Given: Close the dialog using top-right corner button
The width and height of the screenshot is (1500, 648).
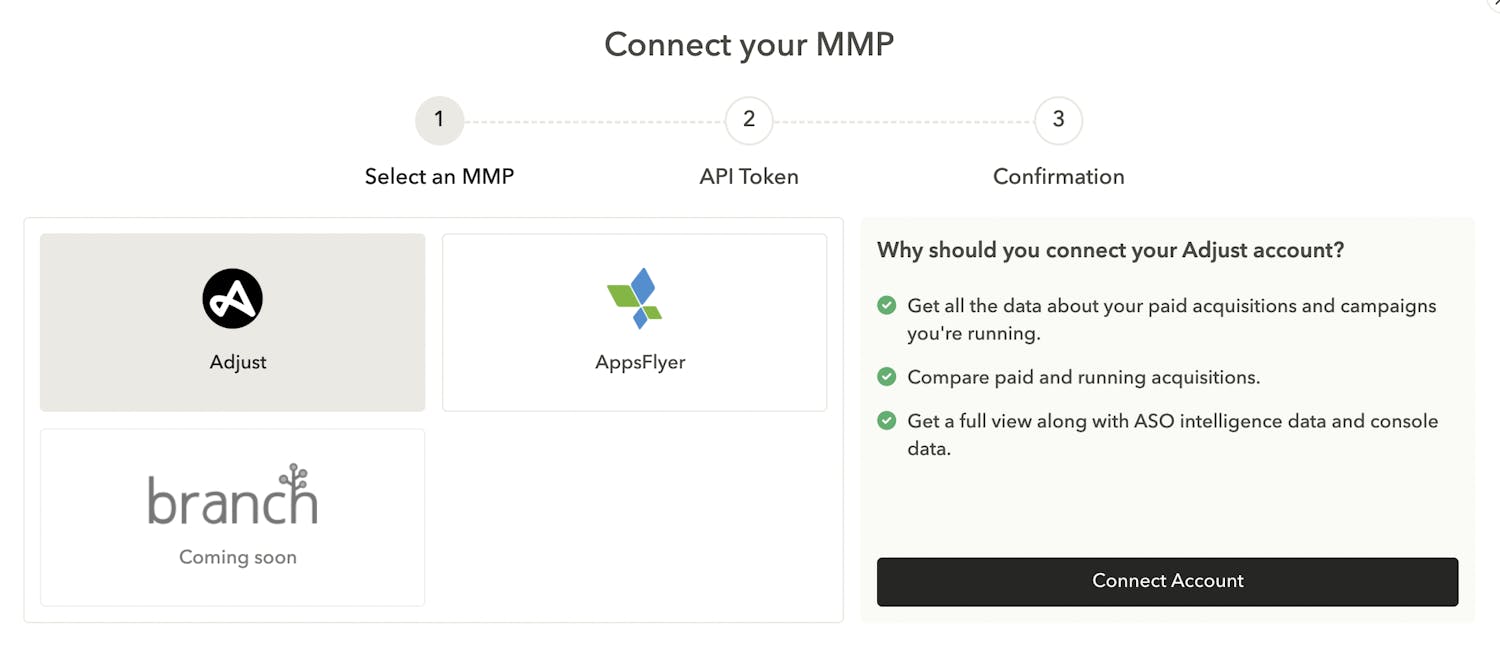Looking at the screenshot, I should pyautogui.click(x=1495, y=3).
